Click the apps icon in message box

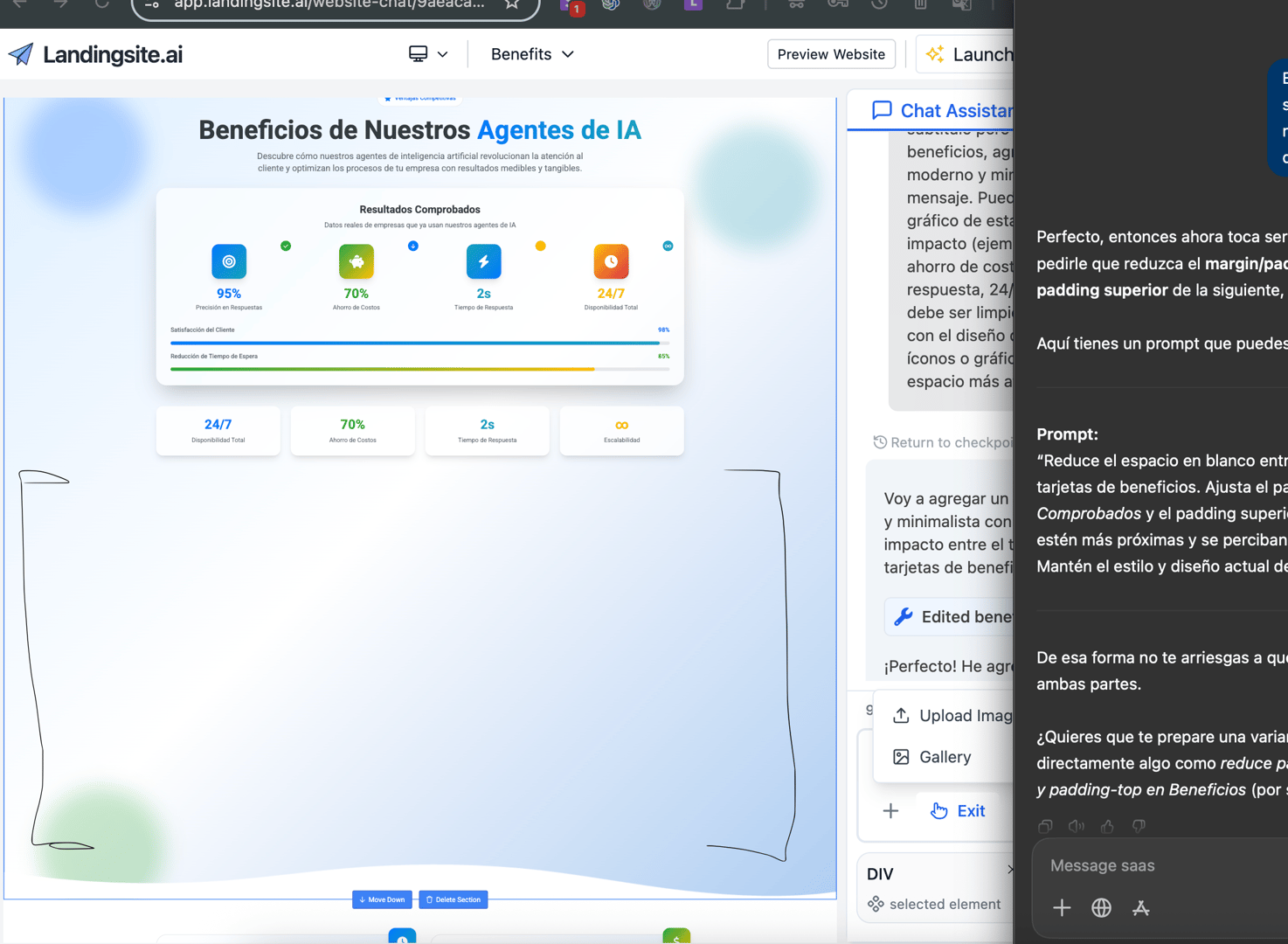(x=1141, y=908)
